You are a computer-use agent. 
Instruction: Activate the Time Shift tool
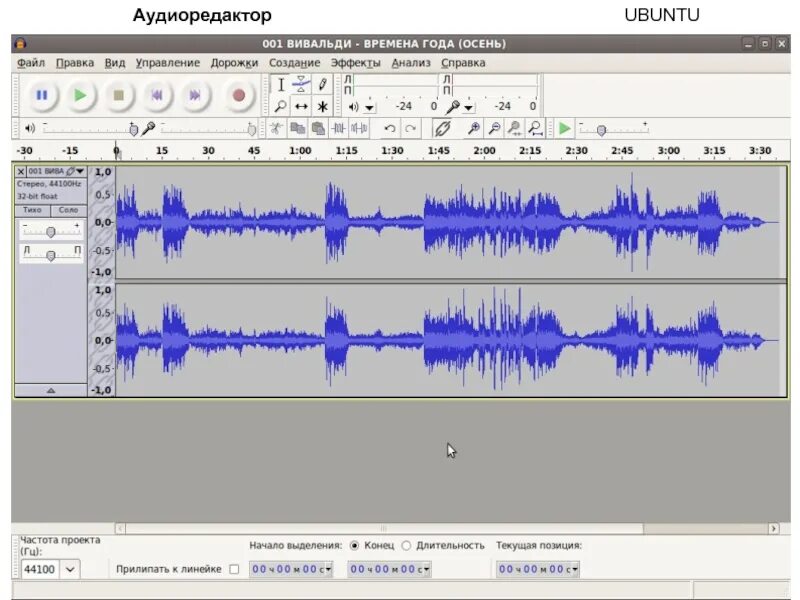click(x=301, y=105)
